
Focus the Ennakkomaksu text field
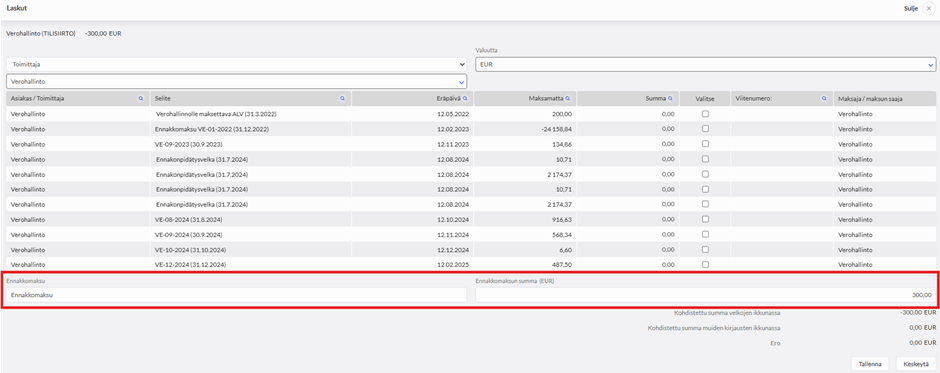click(236, 294)
